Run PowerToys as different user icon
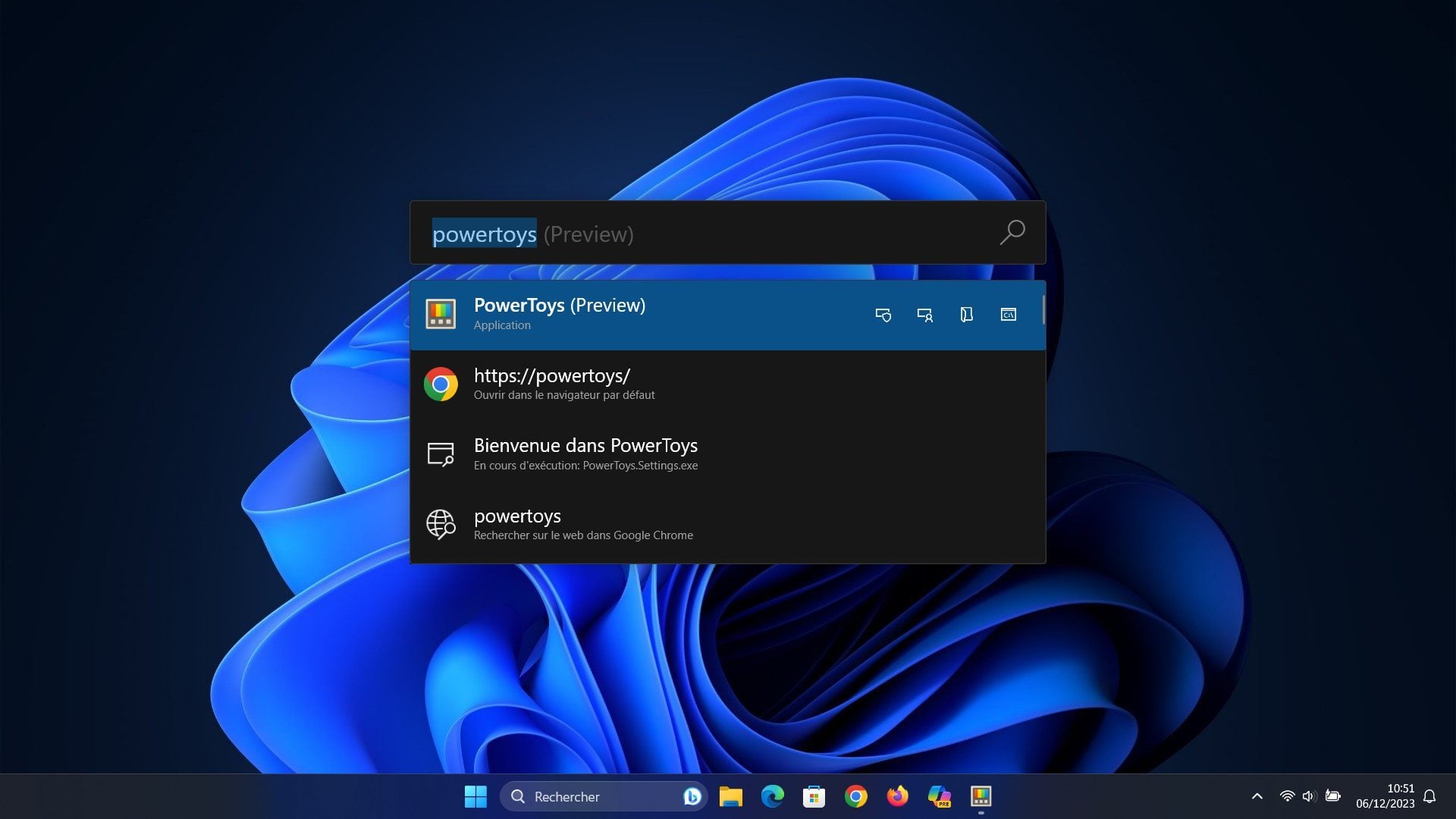 [x=924, y=315]
